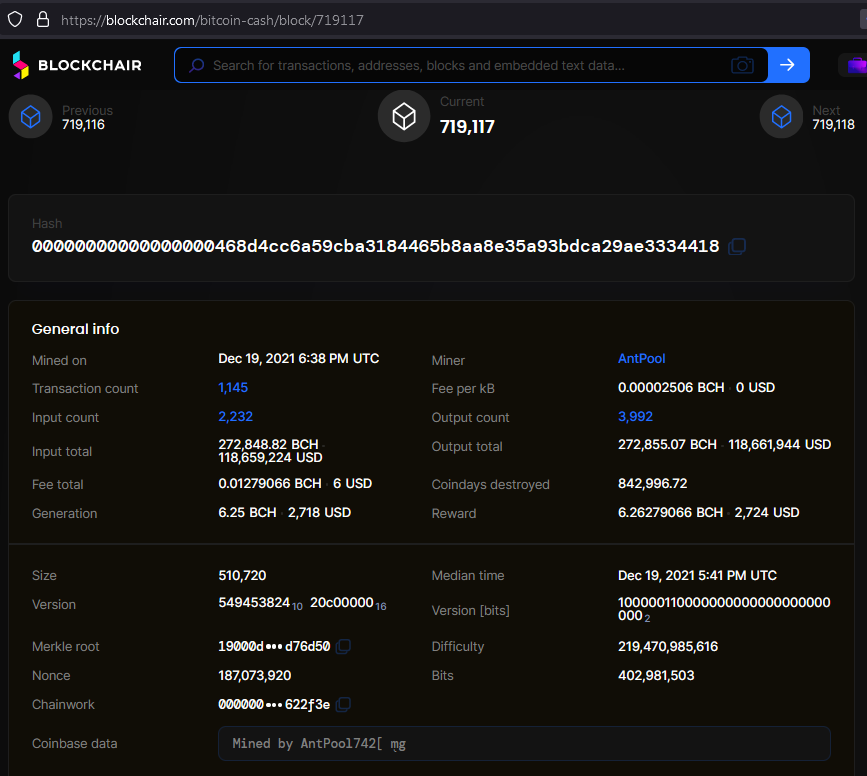The height and width of the screenshot is (776, 867).
Task: Click the nonce value 187,073,920
Action: tap(255, 675)
